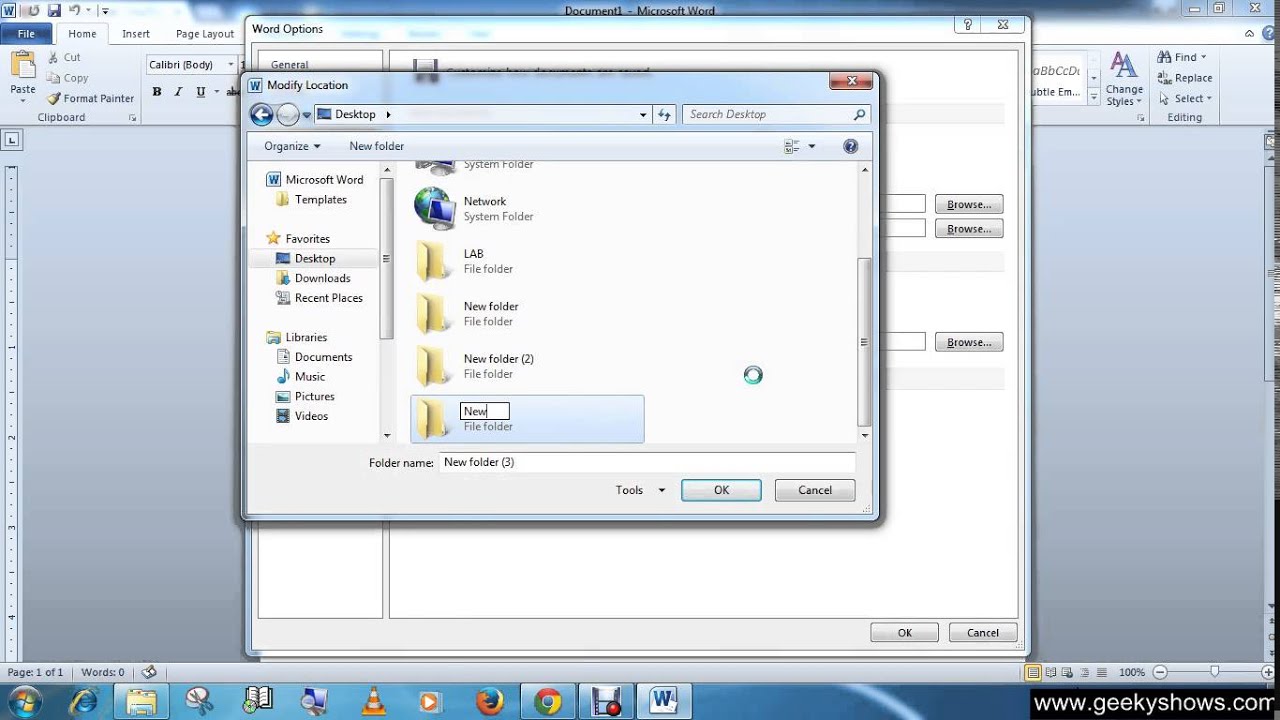Open the change-view dropdown in Modify Location
Image resolution: width=1280 pixels, height=720 pixels.
(811, 146)
